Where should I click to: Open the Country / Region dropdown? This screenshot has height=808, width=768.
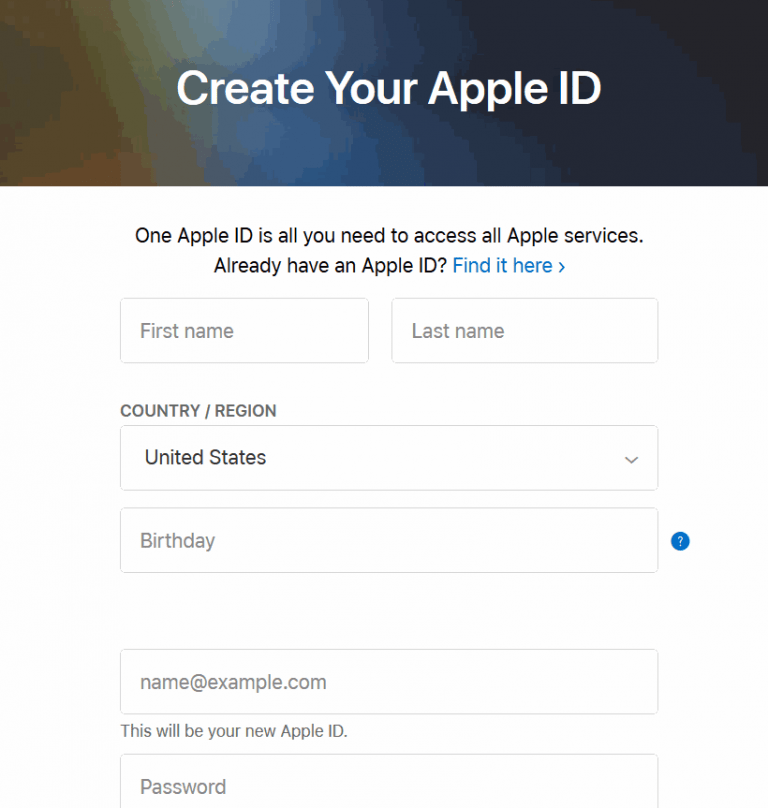tap(388, 458)
